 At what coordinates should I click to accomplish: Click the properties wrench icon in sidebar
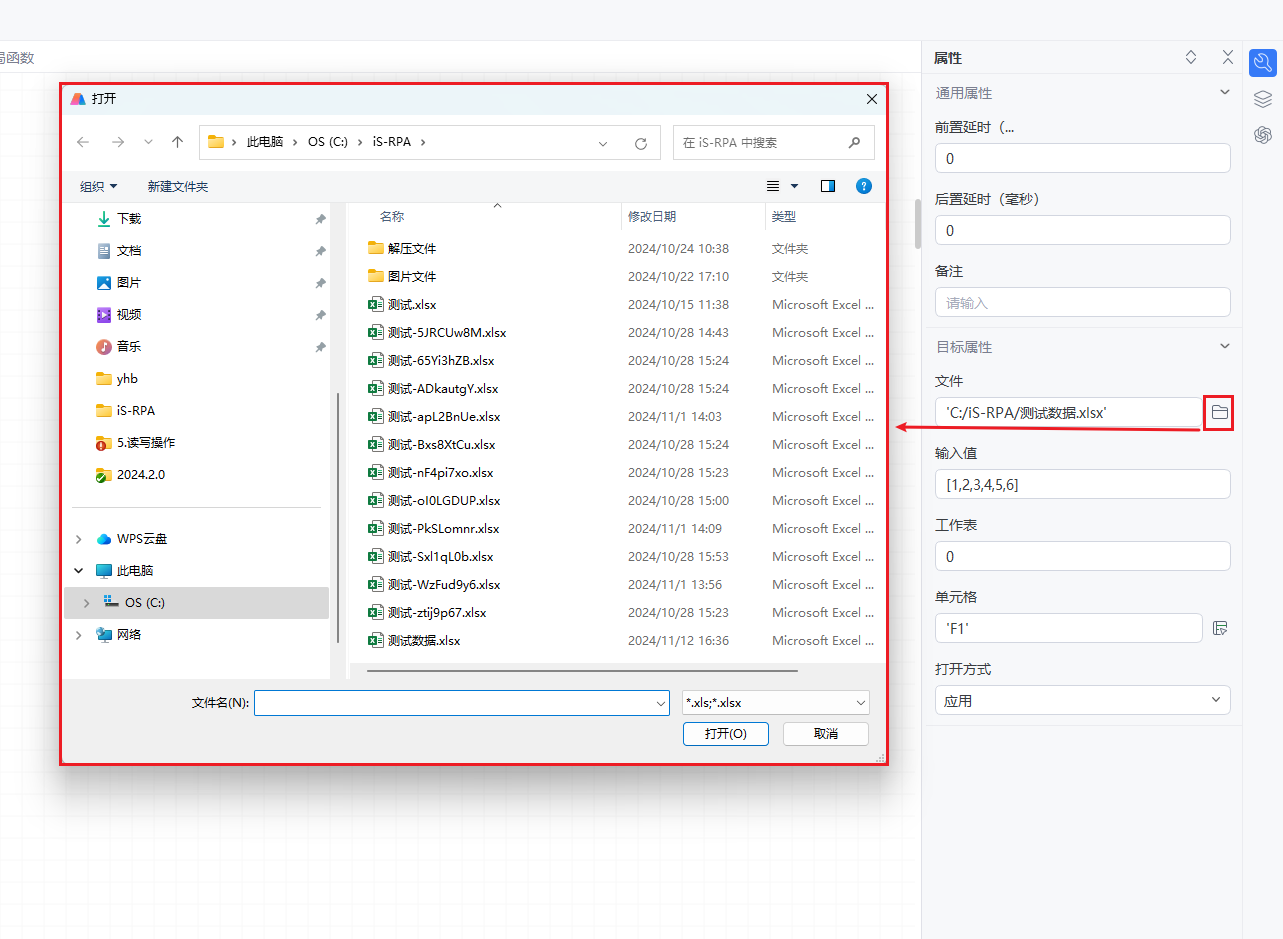[x=1263, y=62]
